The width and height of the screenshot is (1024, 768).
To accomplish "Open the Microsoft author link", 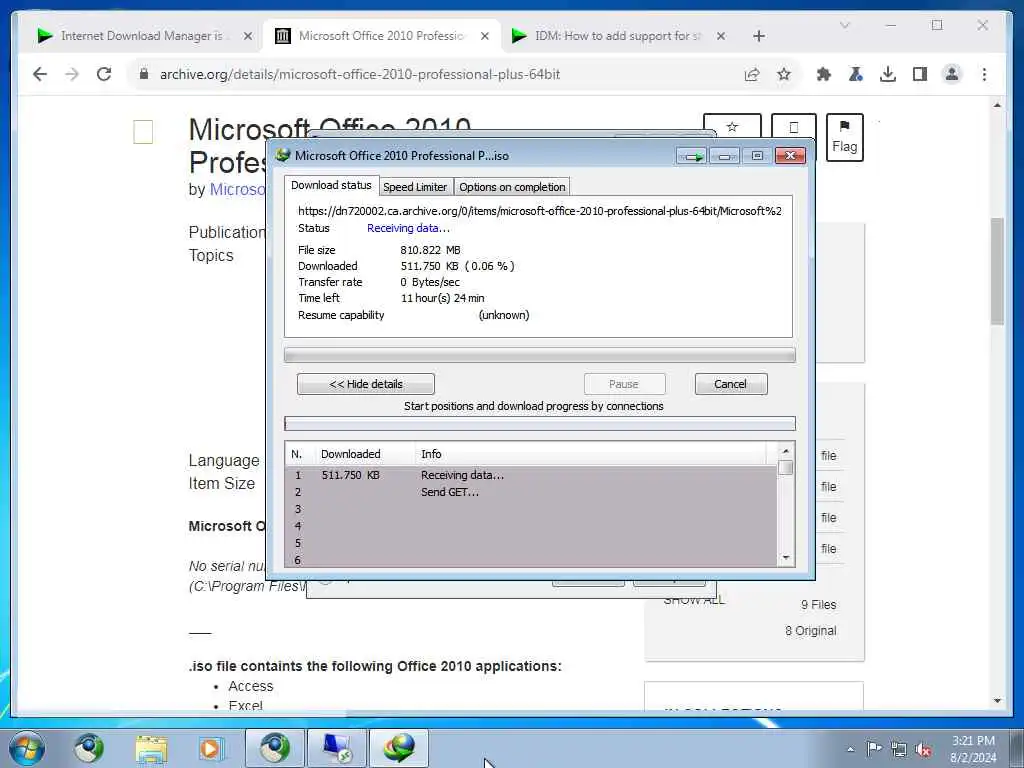I will [x=237, y=189].
